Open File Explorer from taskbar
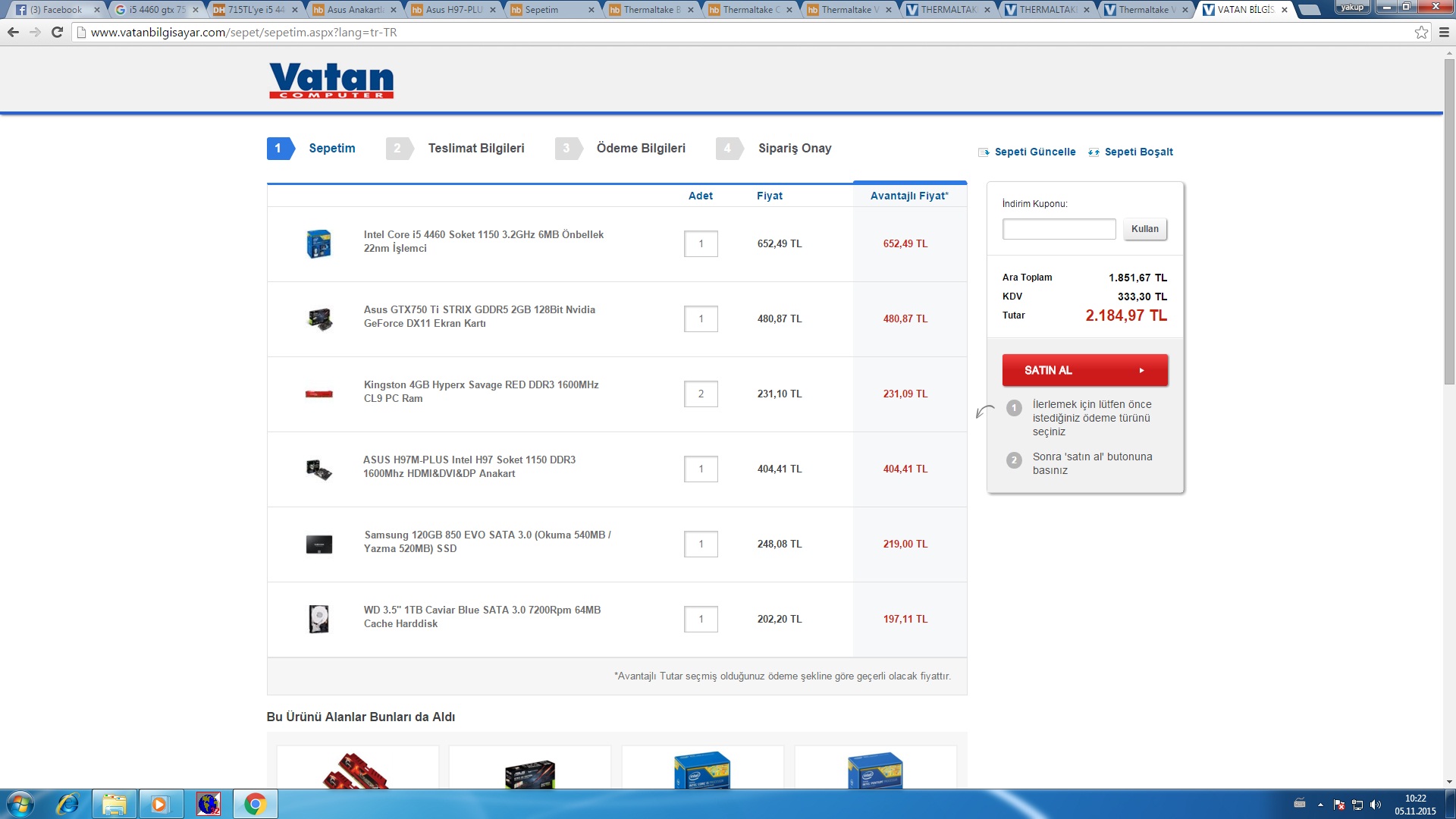Screen dimensions: 1456x819 click(x=115, y=804)
